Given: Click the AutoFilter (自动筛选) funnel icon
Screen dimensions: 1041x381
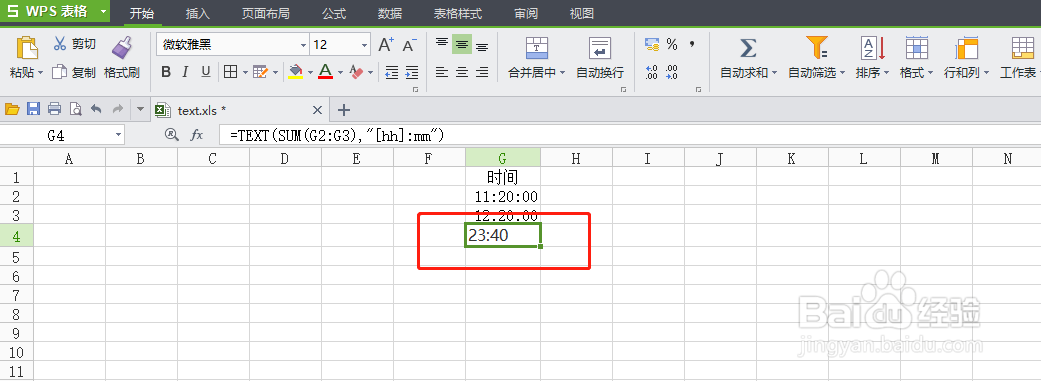Looking at the screenshot, I should [x=816, y=48].
